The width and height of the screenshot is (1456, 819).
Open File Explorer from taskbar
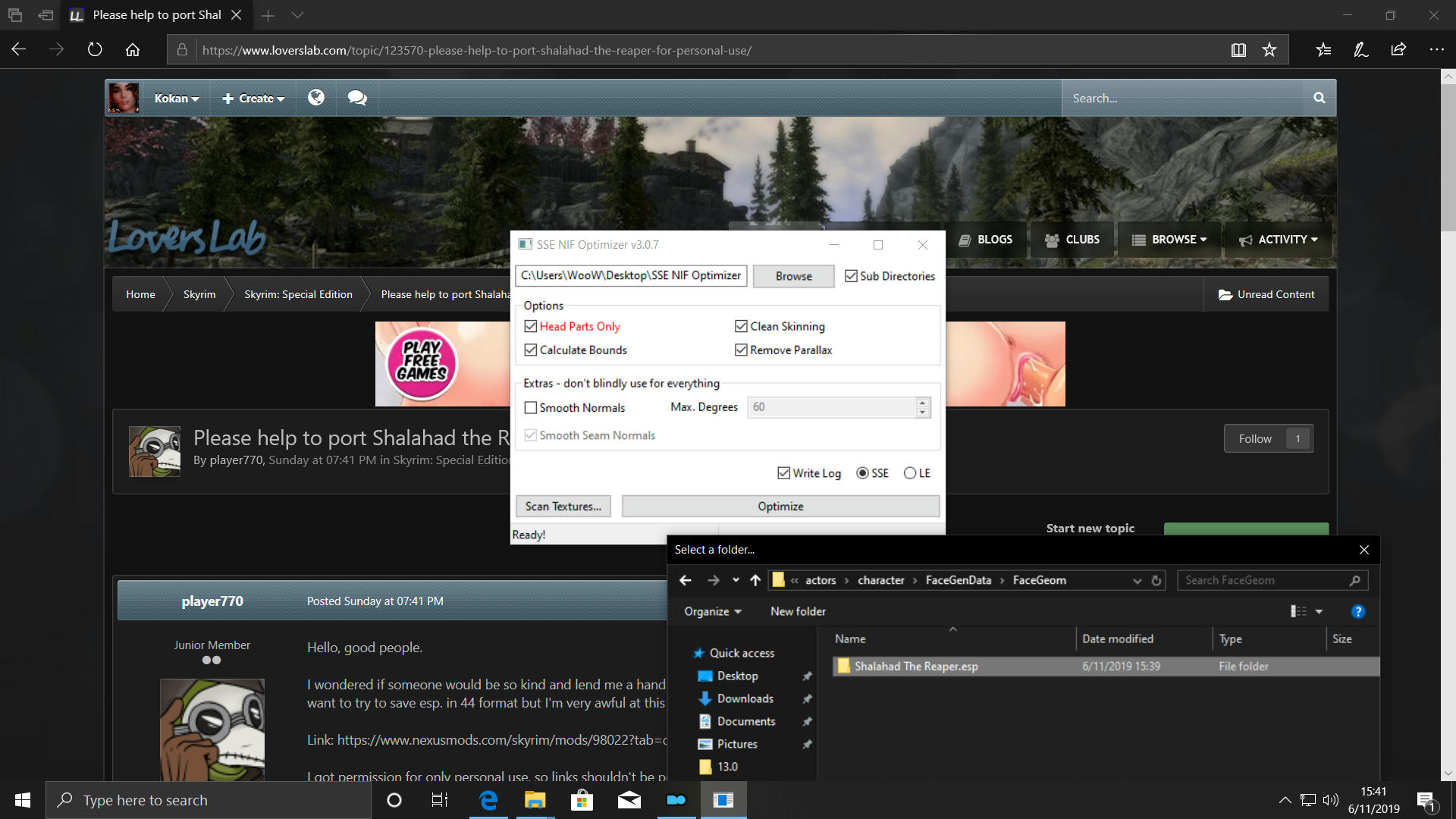pos(535,800)
